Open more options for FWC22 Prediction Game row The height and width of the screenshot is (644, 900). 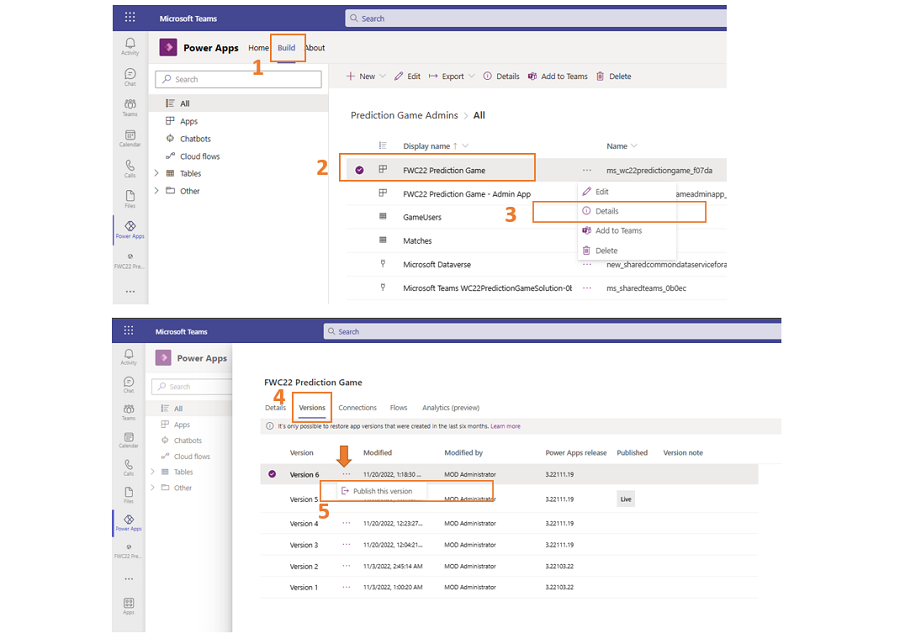pos(587,170)
